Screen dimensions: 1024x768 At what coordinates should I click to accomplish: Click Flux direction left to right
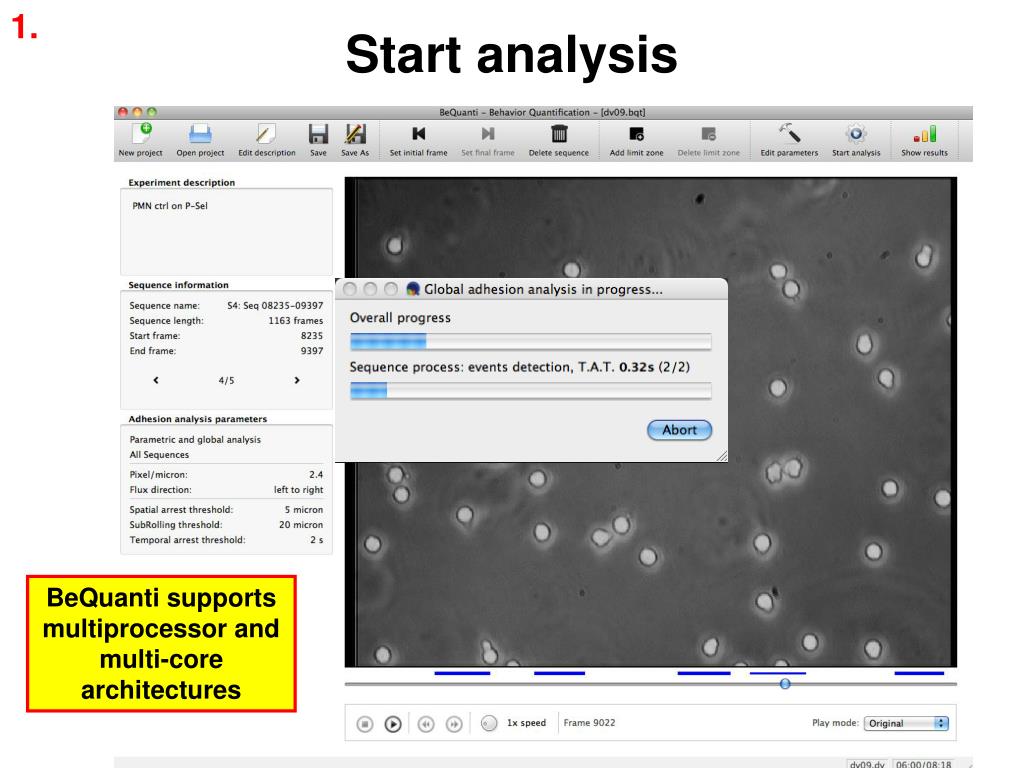[298, 490]
